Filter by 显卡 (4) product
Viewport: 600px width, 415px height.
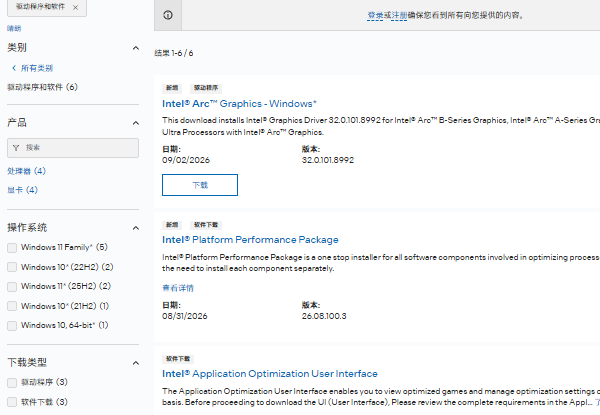tap(23, 190)
